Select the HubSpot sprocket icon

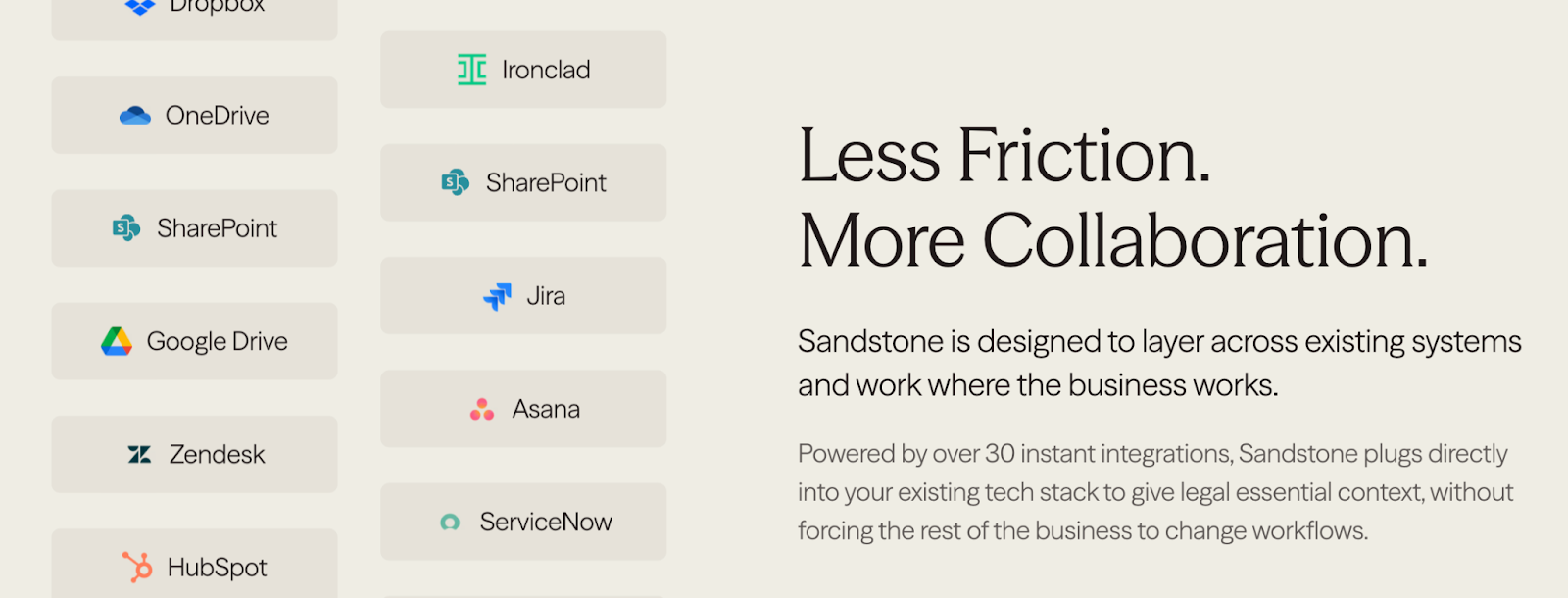point(137,567)
